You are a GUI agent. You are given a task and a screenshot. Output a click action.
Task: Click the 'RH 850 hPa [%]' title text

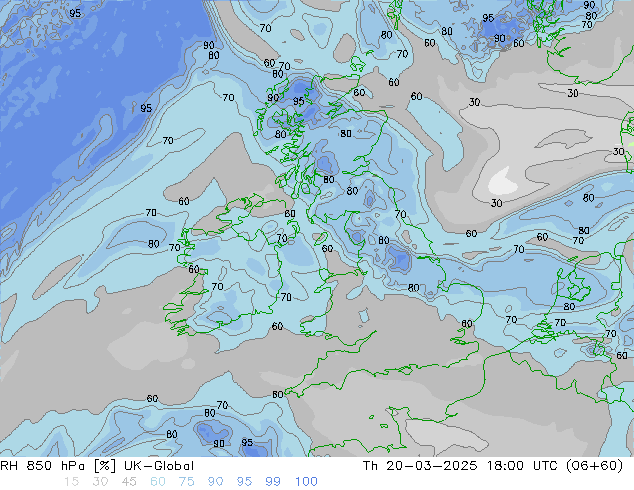coord(58,466)
